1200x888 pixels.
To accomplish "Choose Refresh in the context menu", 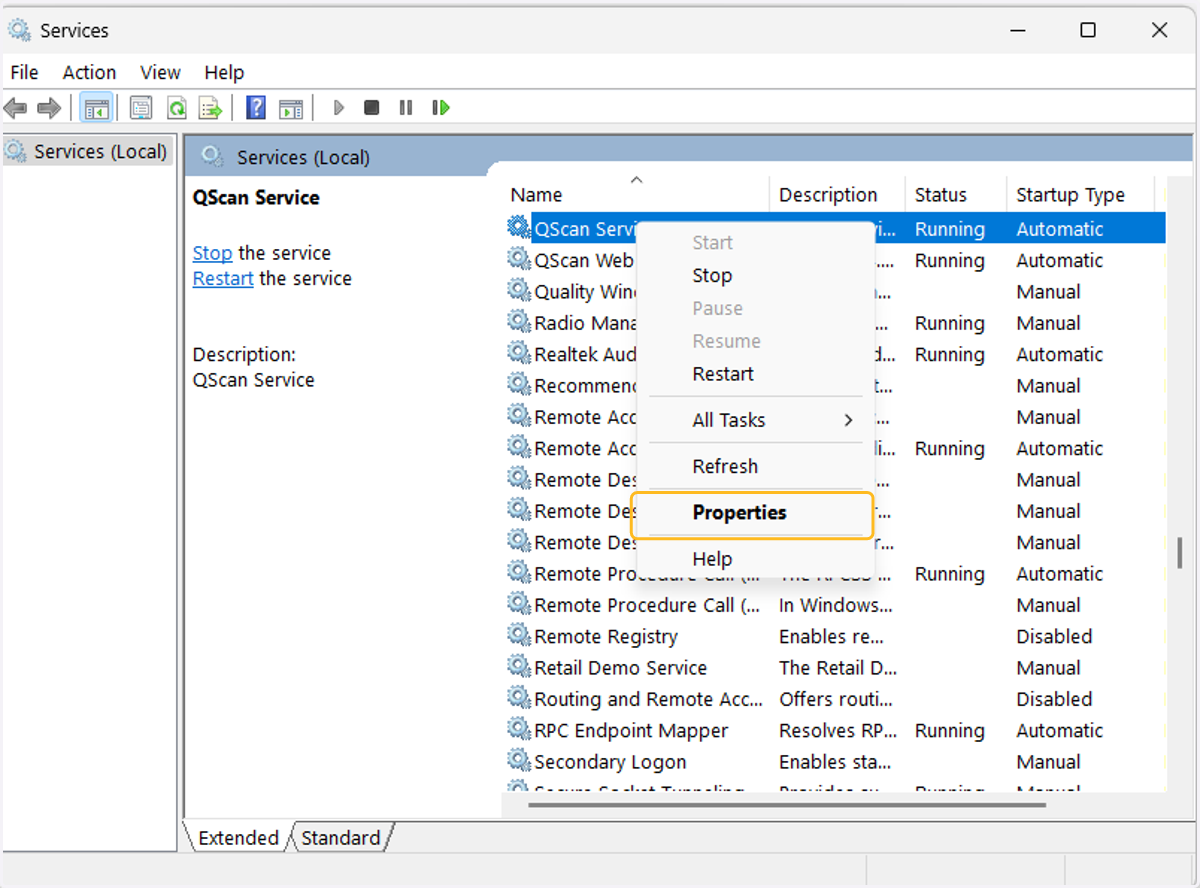I will pyautogui.click(x=756, y=466).
